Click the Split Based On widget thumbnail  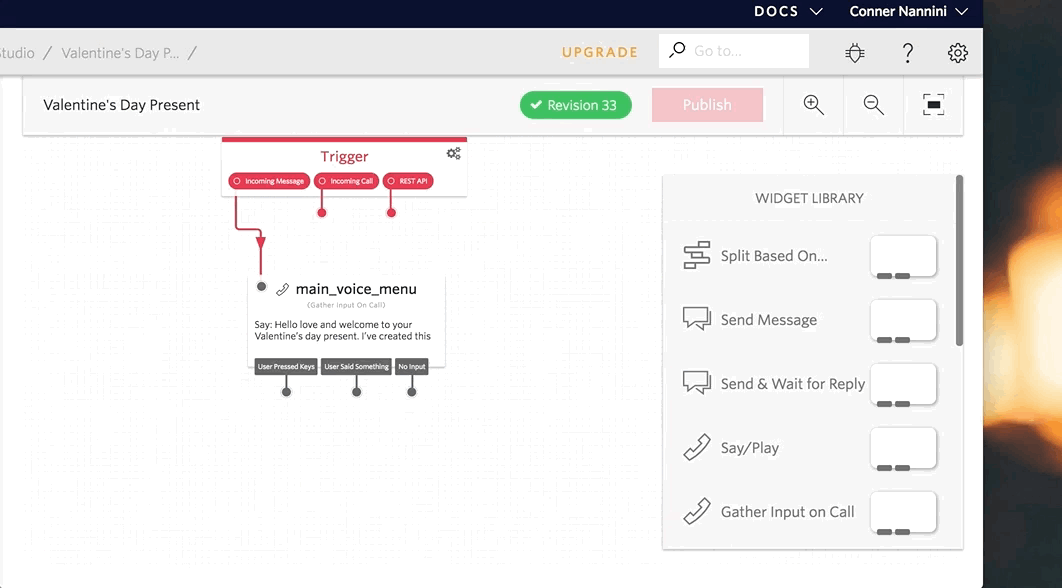pos(904,256)
